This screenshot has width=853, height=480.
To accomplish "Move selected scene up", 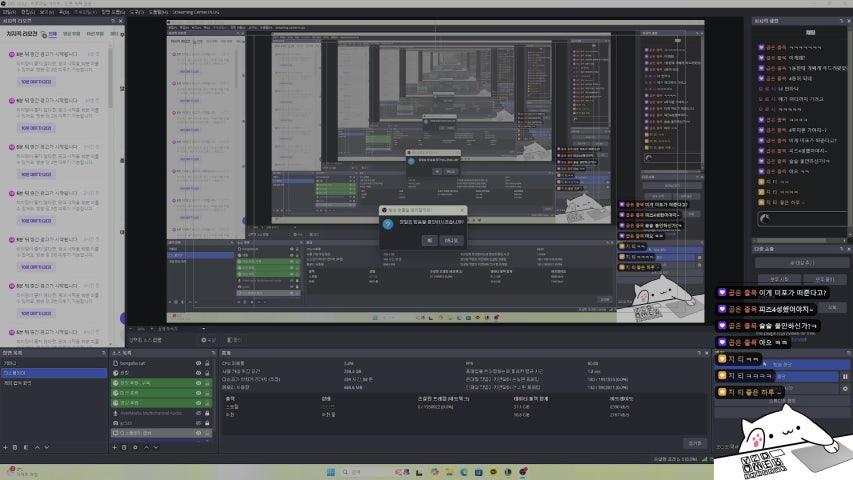I will [x=37, y=447].
